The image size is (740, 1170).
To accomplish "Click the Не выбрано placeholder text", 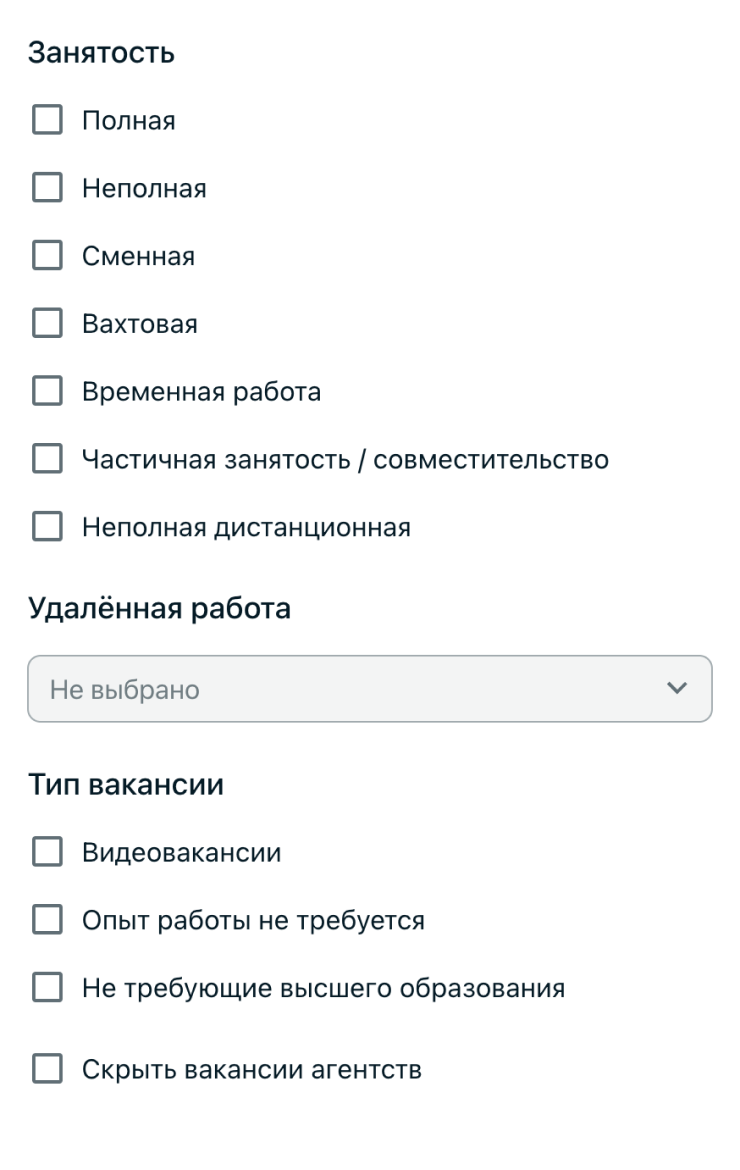I will tap(125, 689).
